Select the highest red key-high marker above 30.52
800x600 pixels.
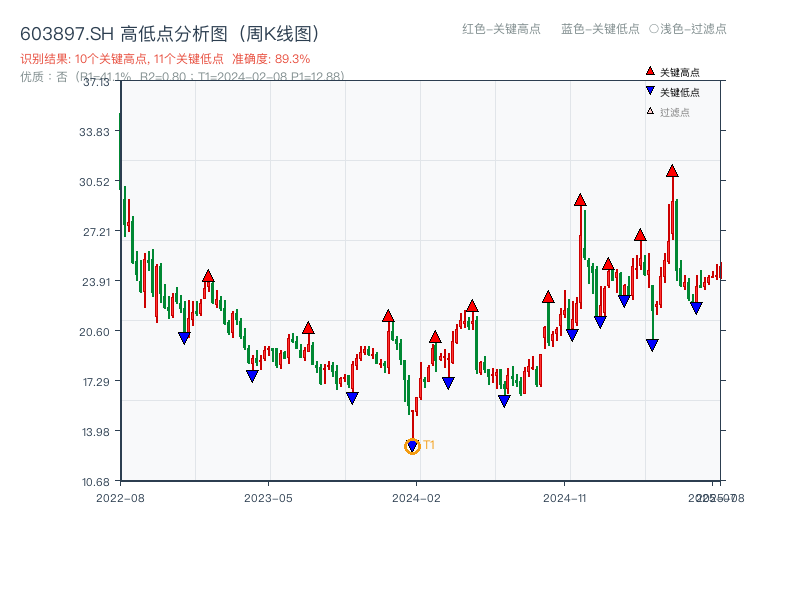[672, 171]
